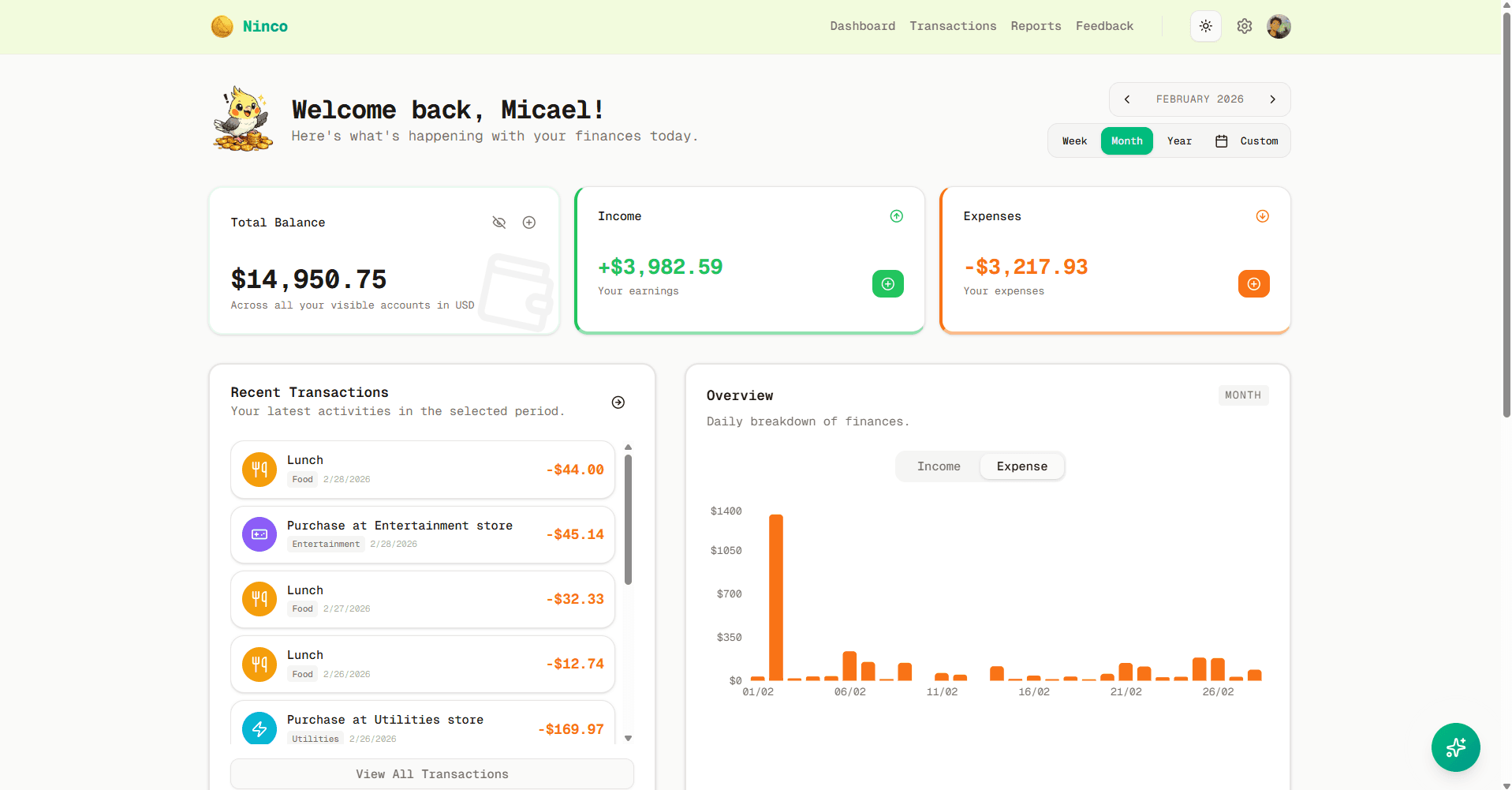This screenshot has width=1512, height=790.
Task: Click the add income plus icon
Action: tap(887, 283)
